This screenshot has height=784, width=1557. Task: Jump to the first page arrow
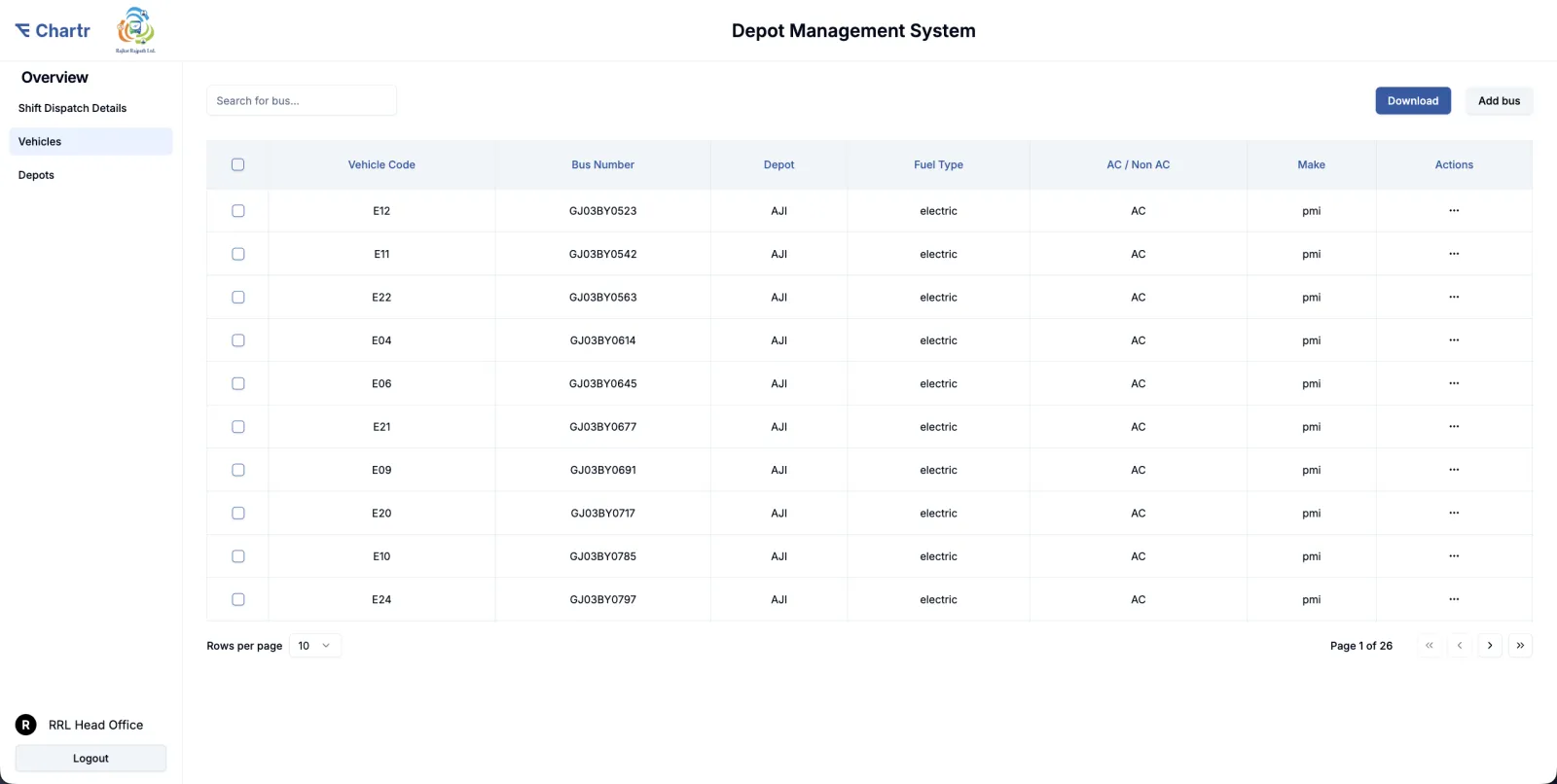pyautogui.click(x=1430, y=646)
